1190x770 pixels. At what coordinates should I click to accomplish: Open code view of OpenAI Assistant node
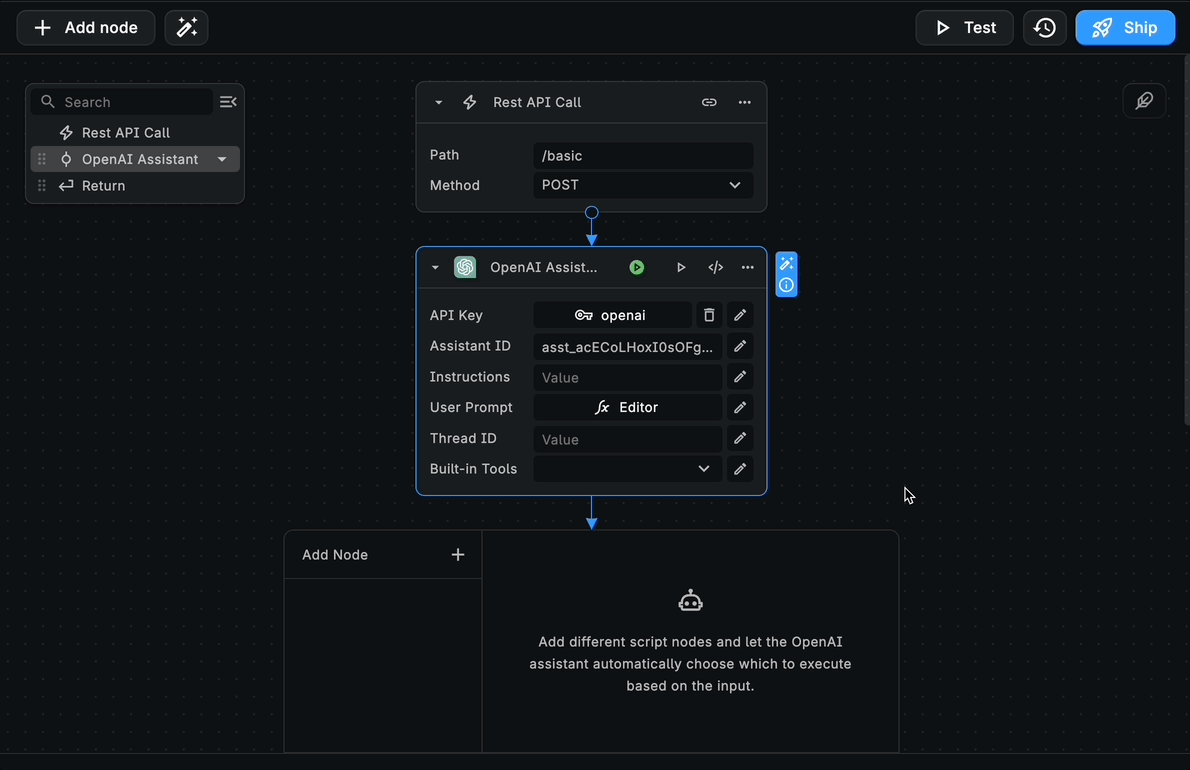click(x=716, y=267)
